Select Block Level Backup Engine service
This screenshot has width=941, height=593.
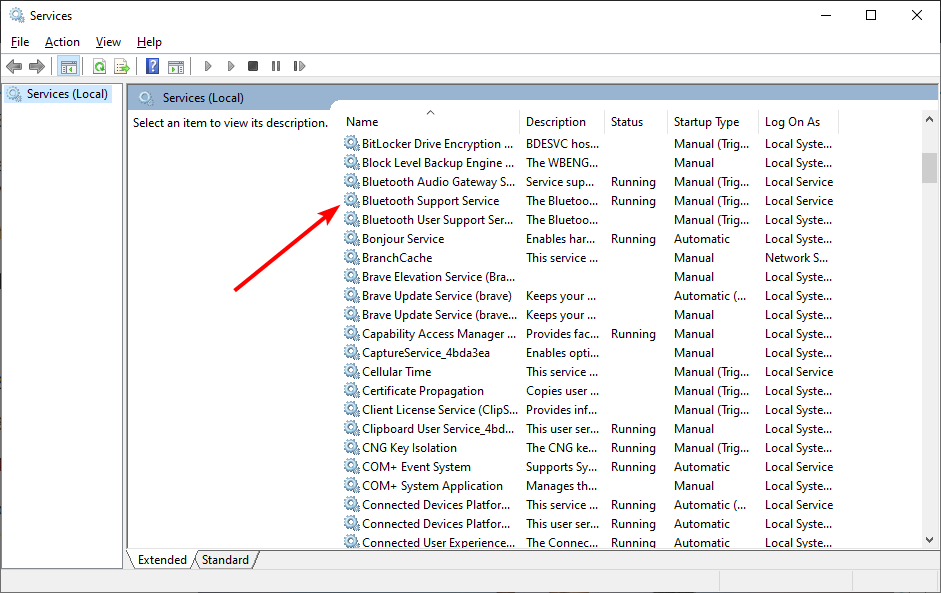[589, 163]
